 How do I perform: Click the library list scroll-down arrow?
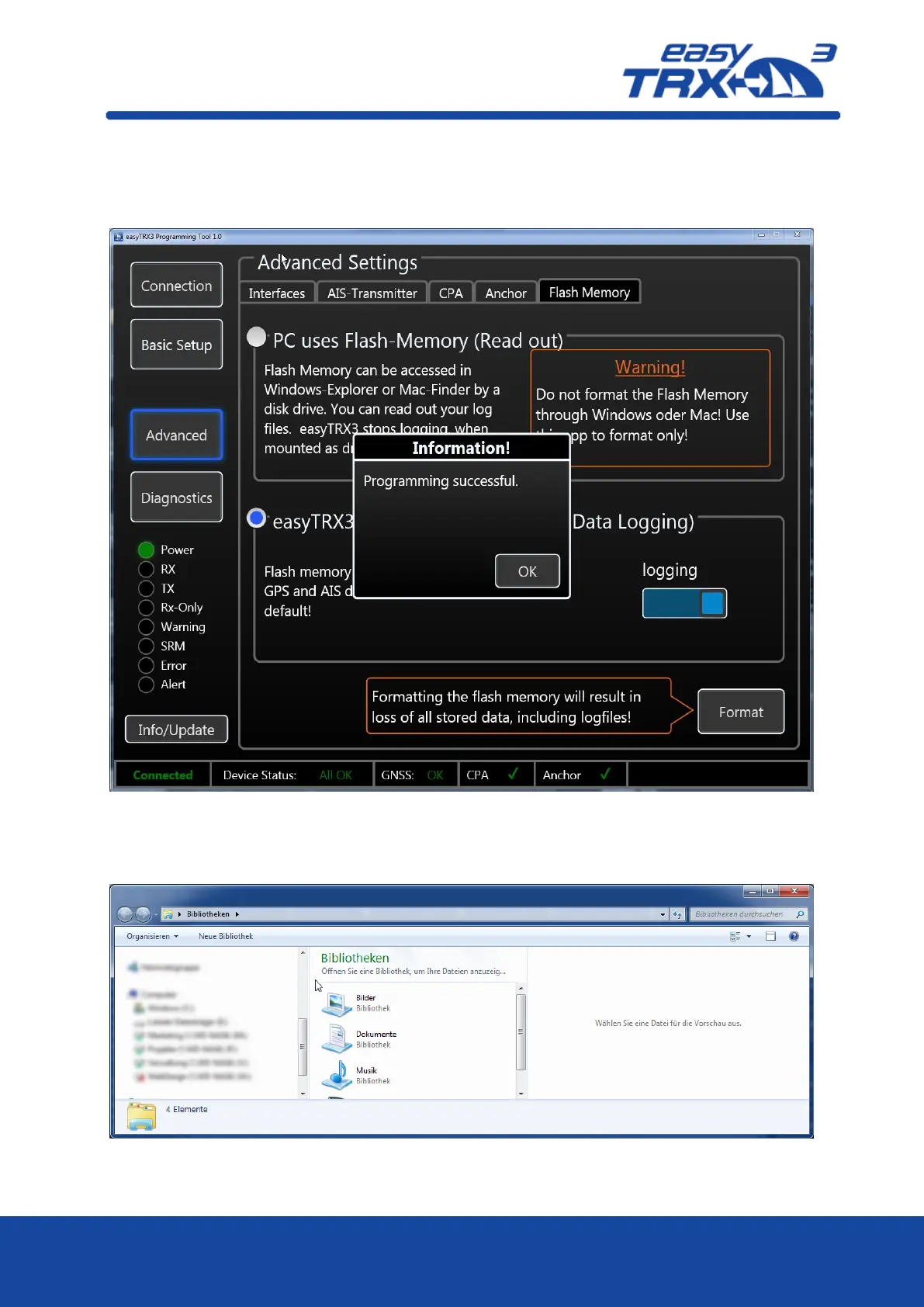tap(521, 1094)
